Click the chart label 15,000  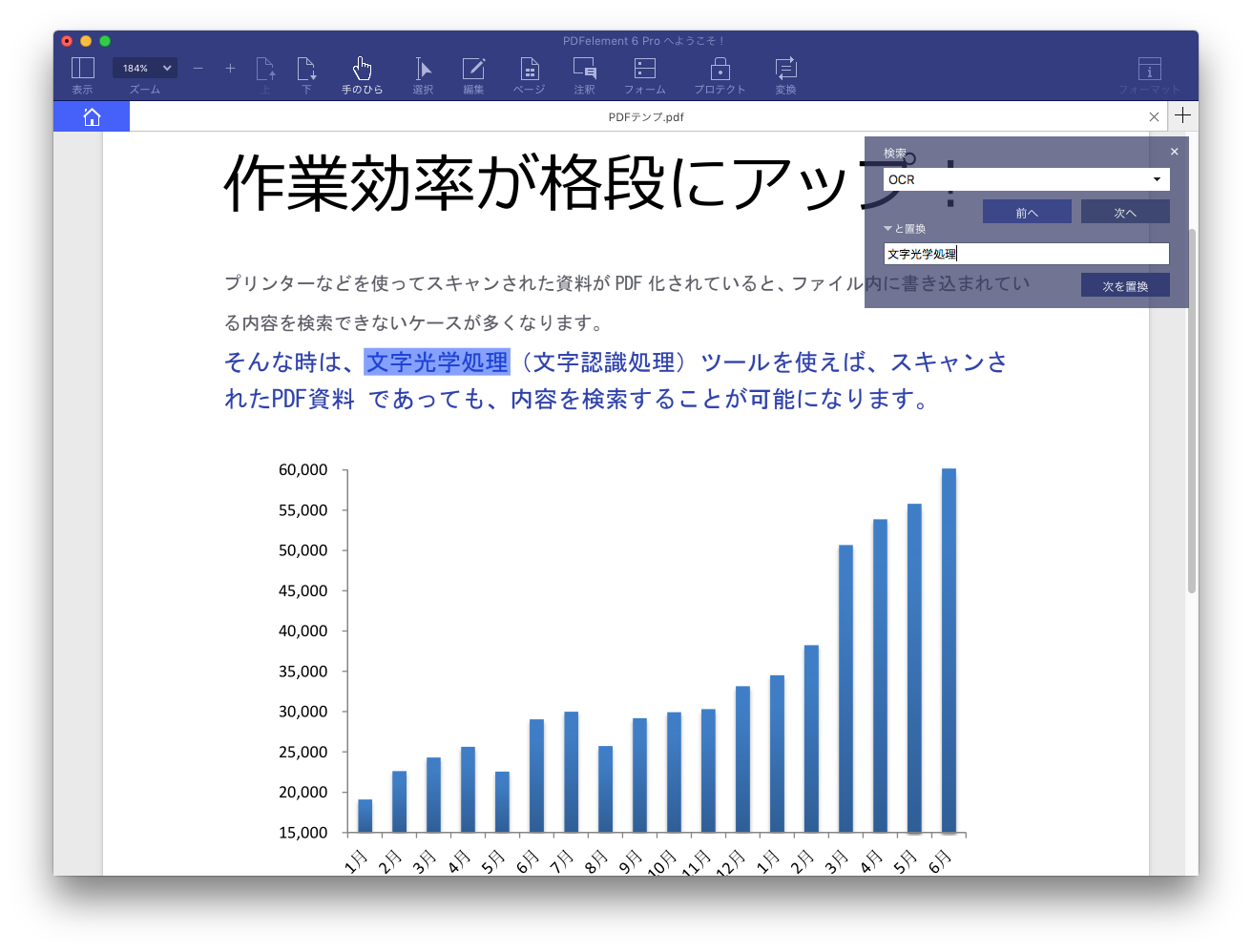(x=303, y=833)
